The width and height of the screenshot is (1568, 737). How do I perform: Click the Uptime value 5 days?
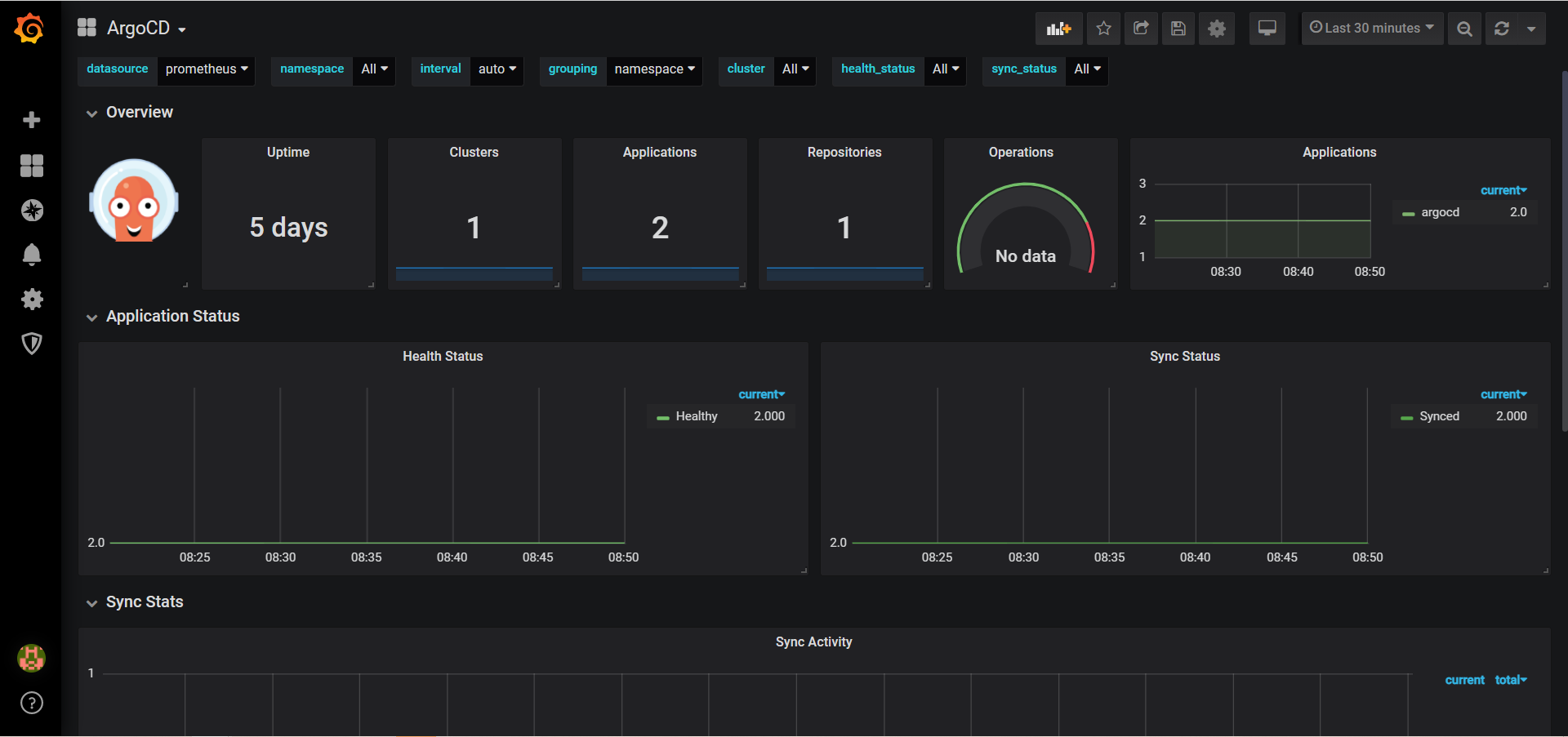[x=288, y=228]
